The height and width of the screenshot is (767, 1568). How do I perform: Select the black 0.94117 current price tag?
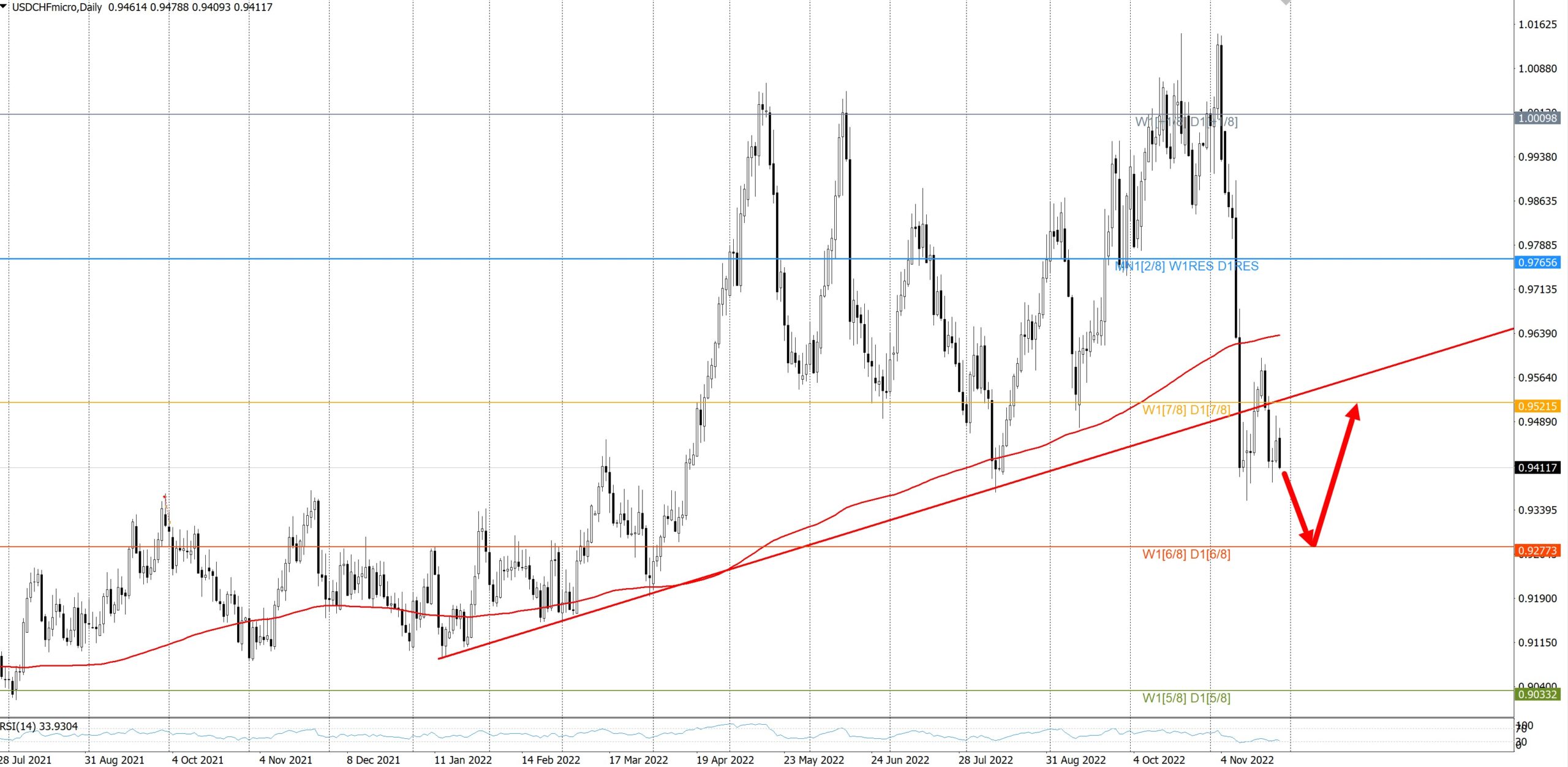1537,468
